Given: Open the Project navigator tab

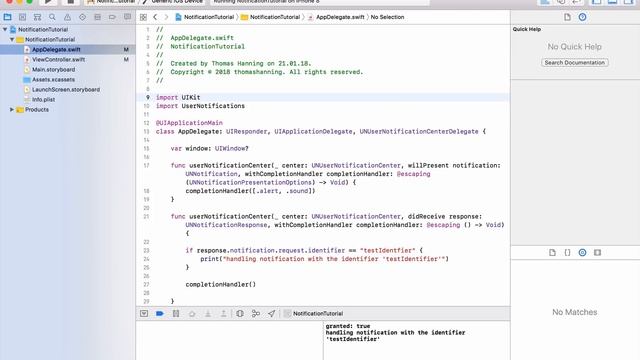Looking at the screenshot, I should click(x=7, y=17).
